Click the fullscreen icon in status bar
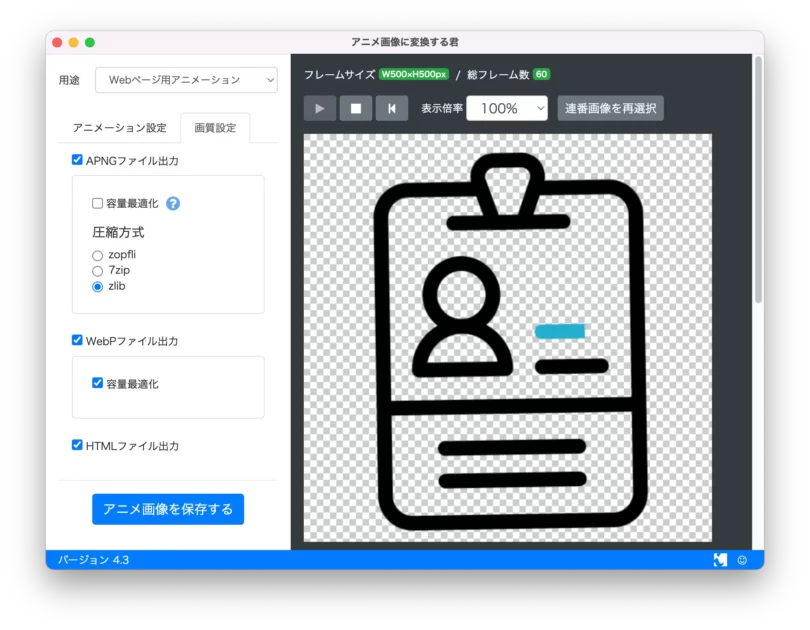 [x=720, y=560]
